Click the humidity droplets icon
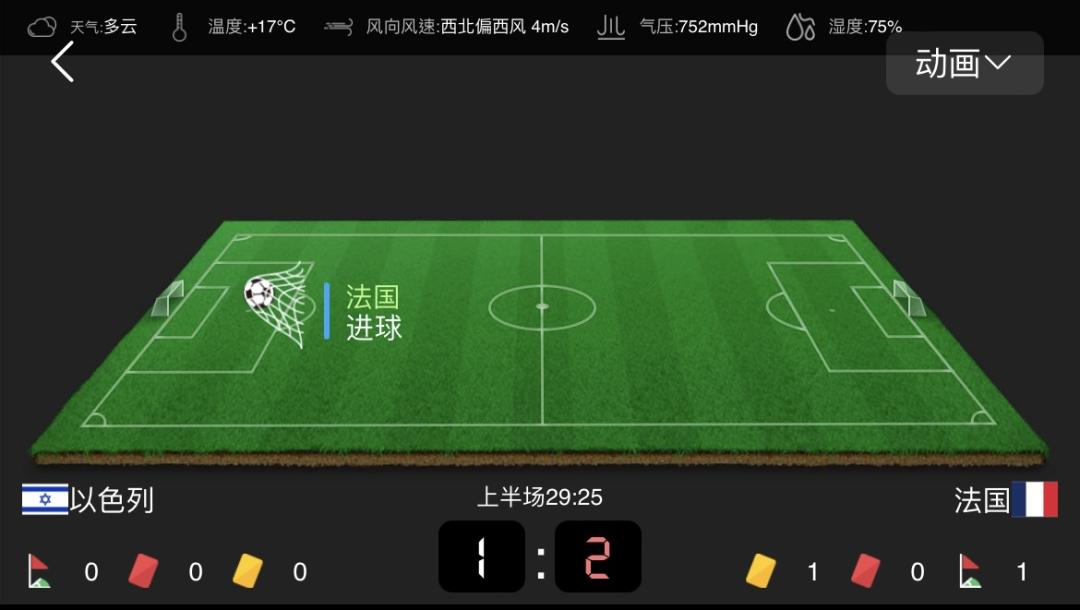The width and height of the screenshot is (1080, 610). [x=800, y=28]
